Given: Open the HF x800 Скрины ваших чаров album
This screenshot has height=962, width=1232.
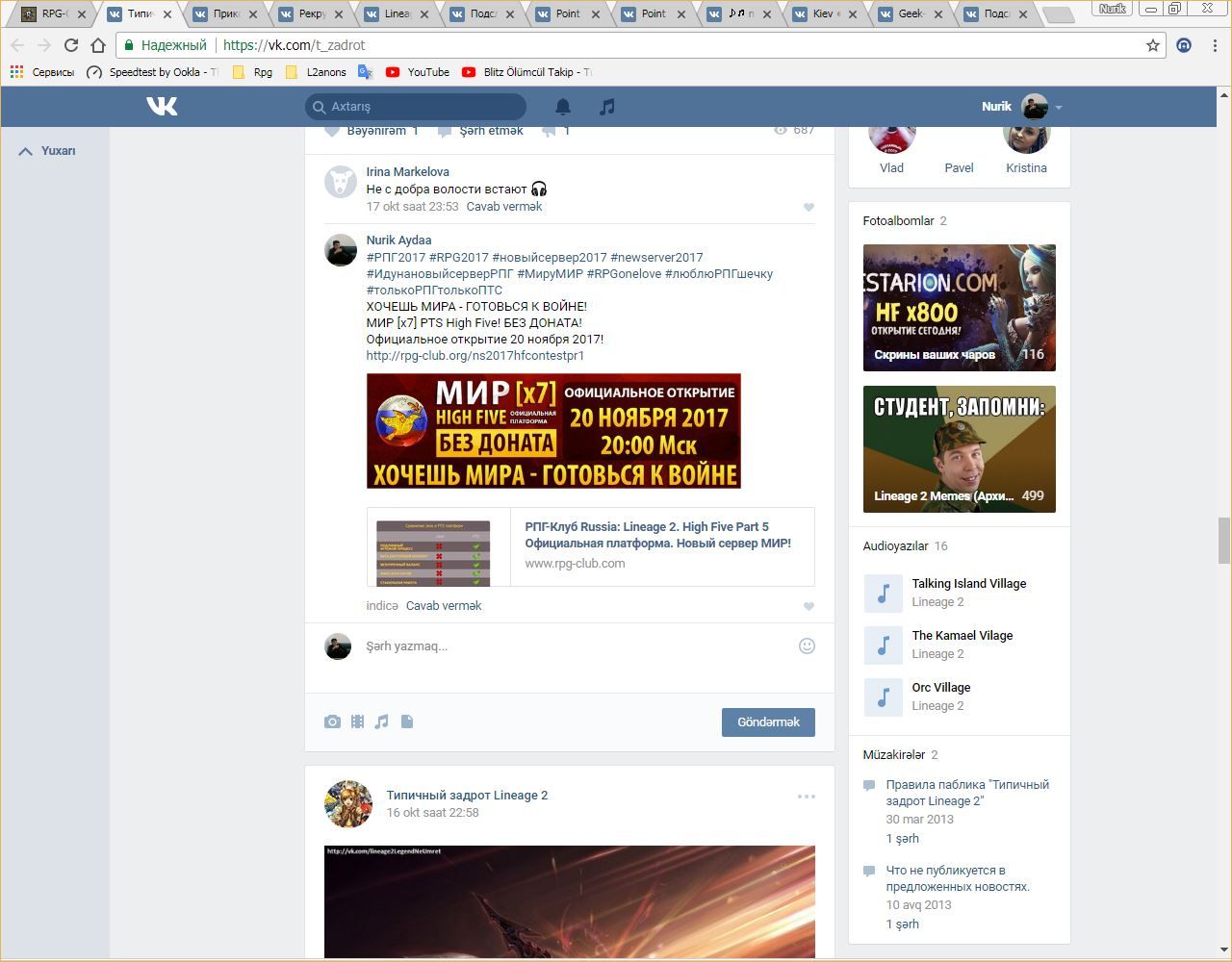Looking at the screenshot, I should click(960, 308).
